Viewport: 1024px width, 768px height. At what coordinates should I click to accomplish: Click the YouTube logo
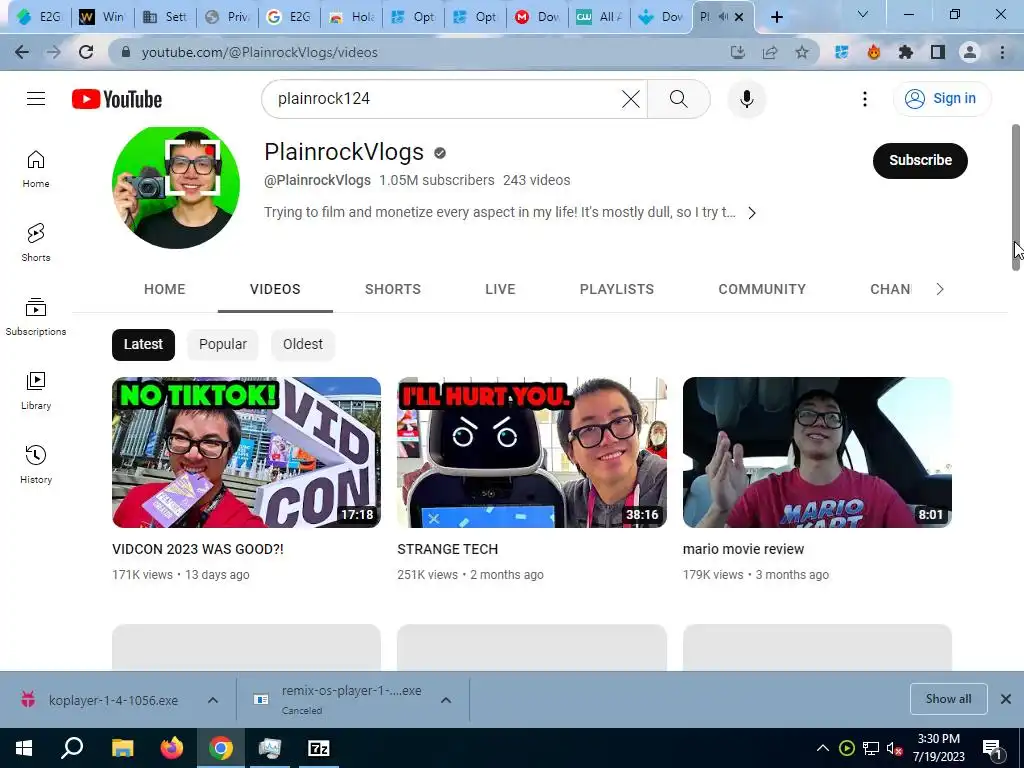117,99
